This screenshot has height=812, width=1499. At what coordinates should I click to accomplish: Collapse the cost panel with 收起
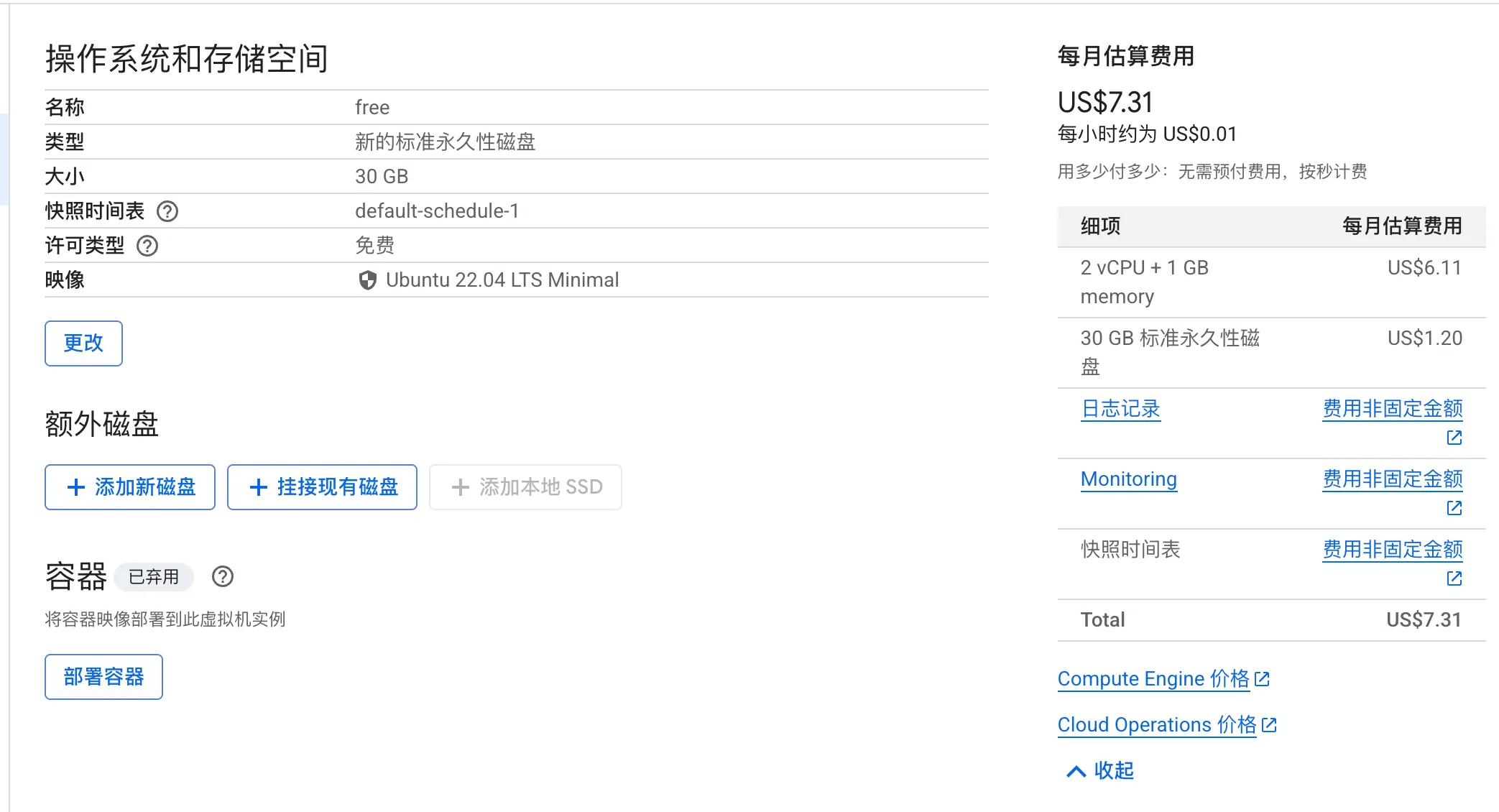point(1099,771)
